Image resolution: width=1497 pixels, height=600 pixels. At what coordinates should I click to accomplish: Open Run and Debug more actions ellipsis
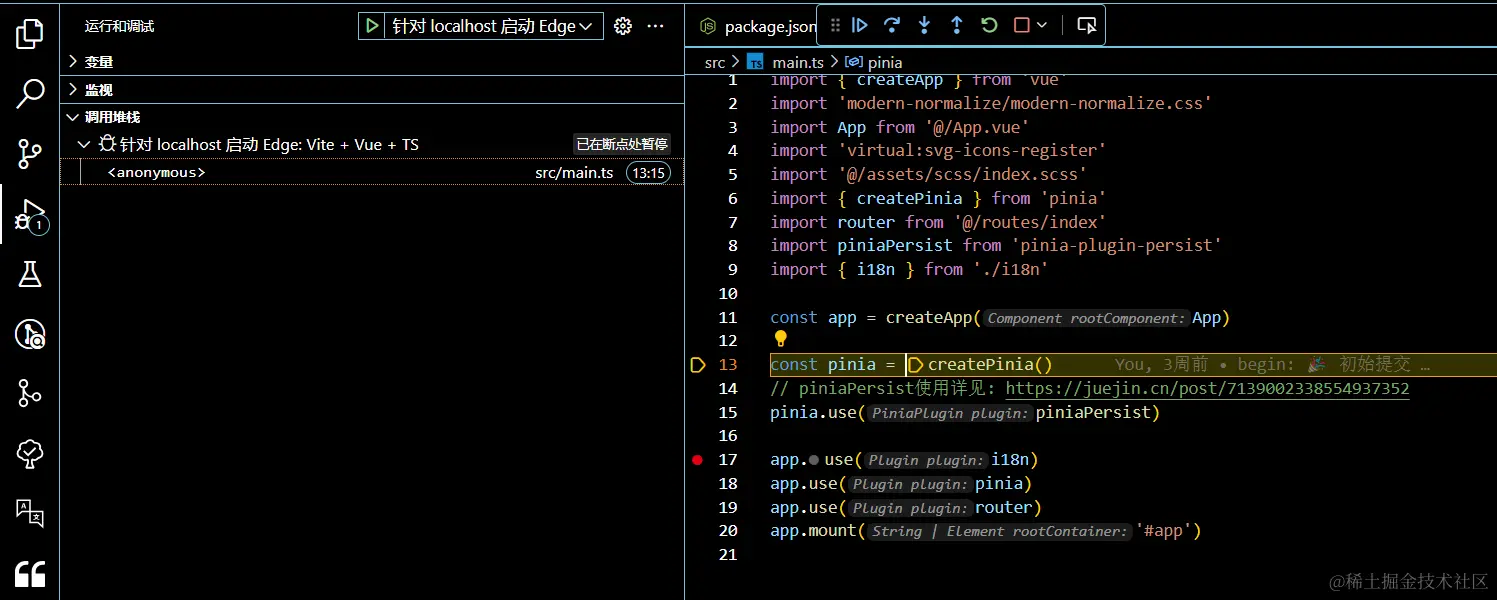click(656, 26)
